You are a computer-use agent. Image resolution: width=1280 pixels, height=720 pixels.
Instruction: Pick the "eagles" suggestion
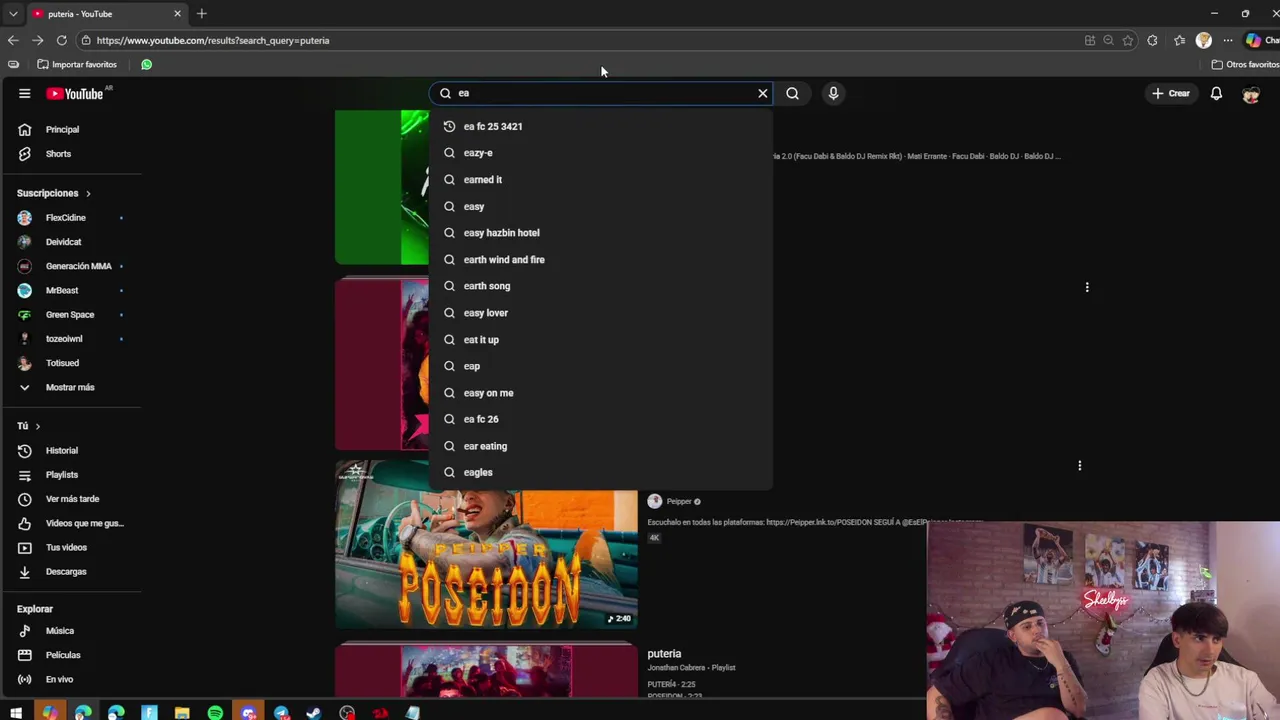(600, 472)
